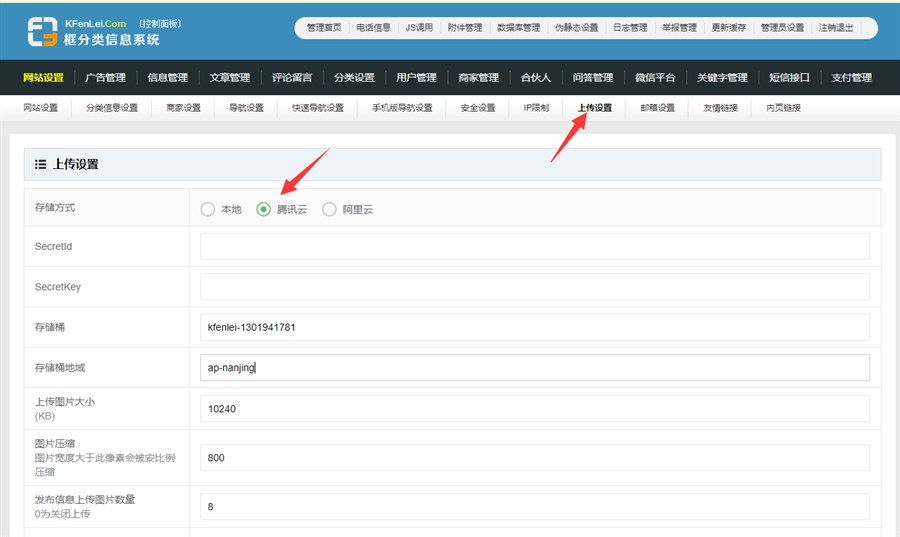Viewport: 900px width, 537px height.
Task: Click into the SecretId input field
Action: (x=534, y=247)
